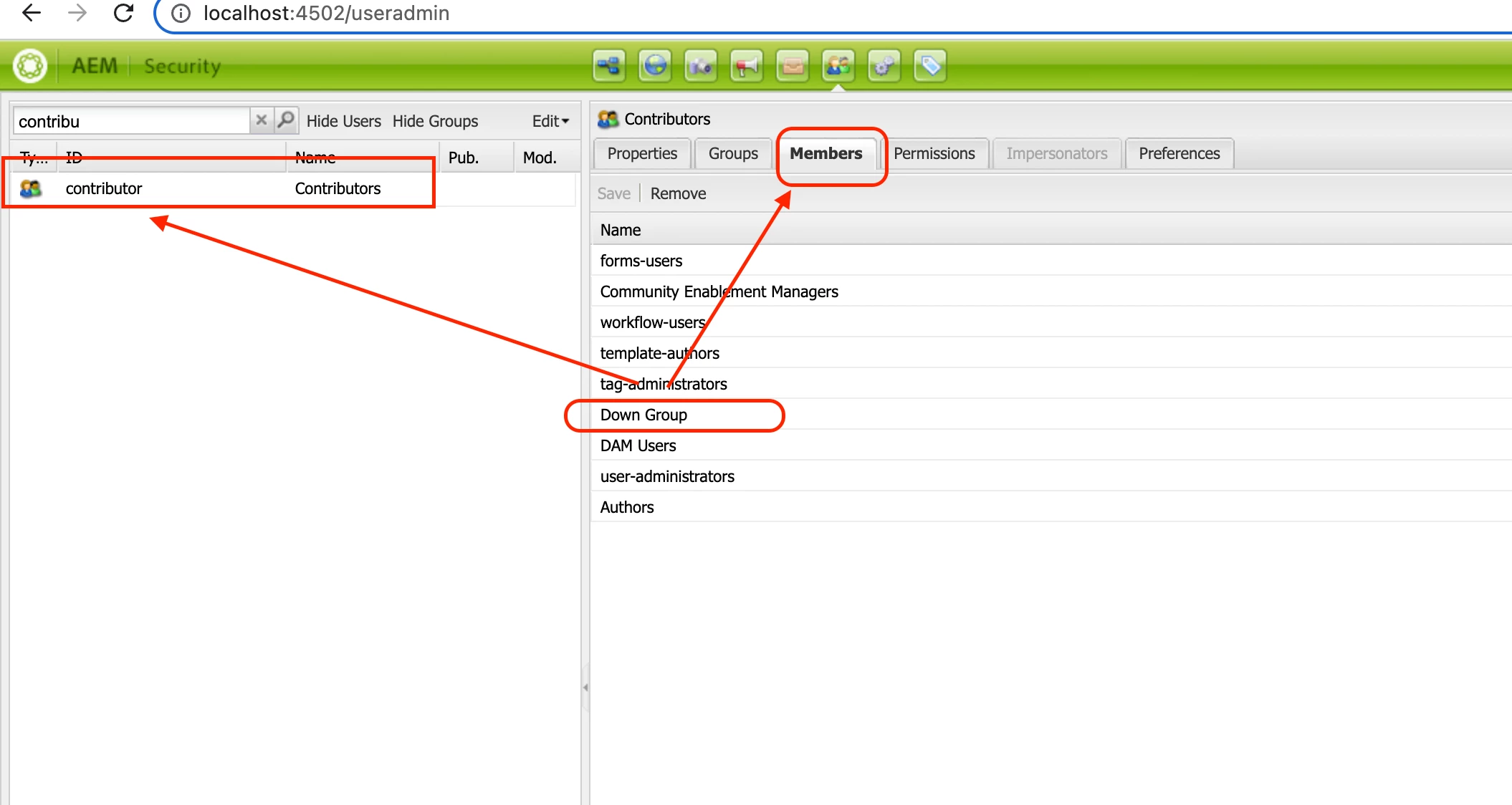Click the globe Community icon

pyautogui.click(x=655, y=67)
